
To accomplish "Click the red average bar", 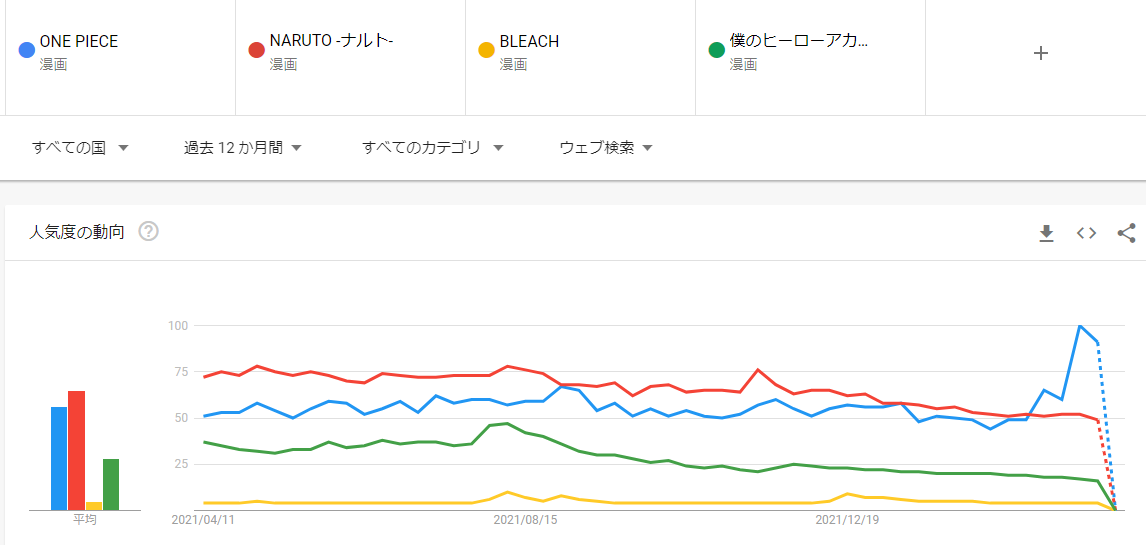I will click(x=76, y=450).
